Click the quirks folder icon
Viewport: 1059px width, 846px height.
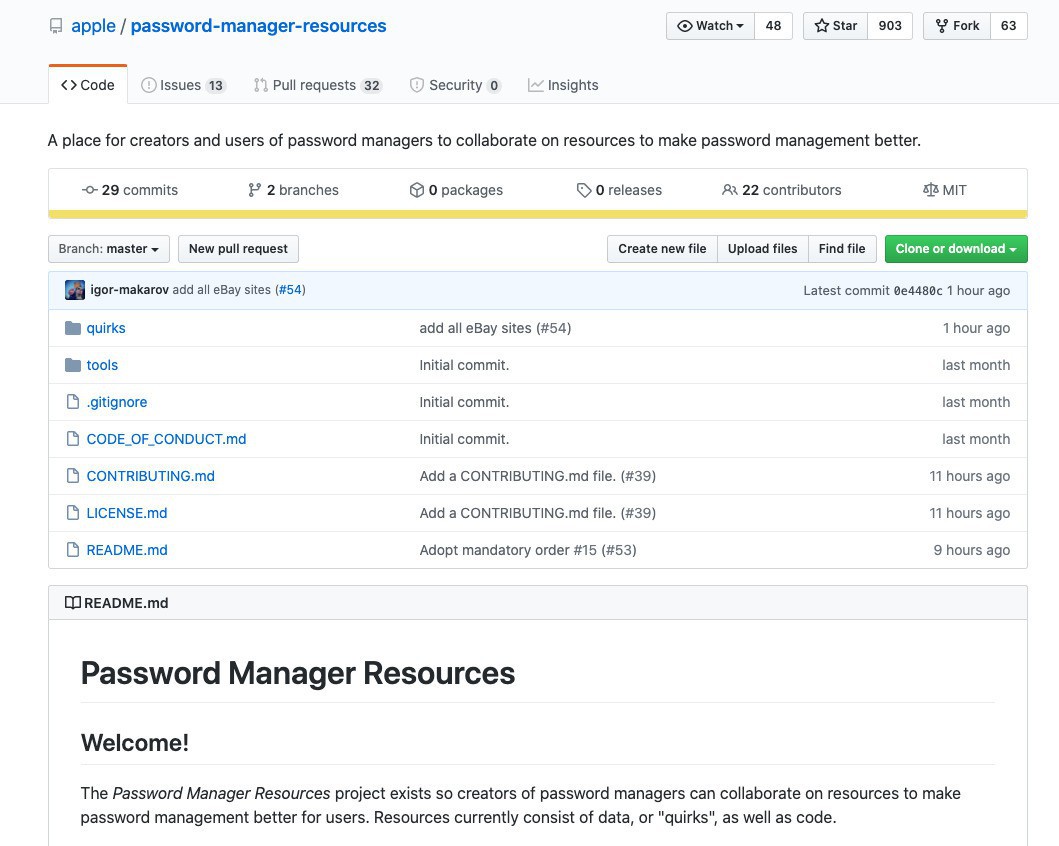point(72,328)
